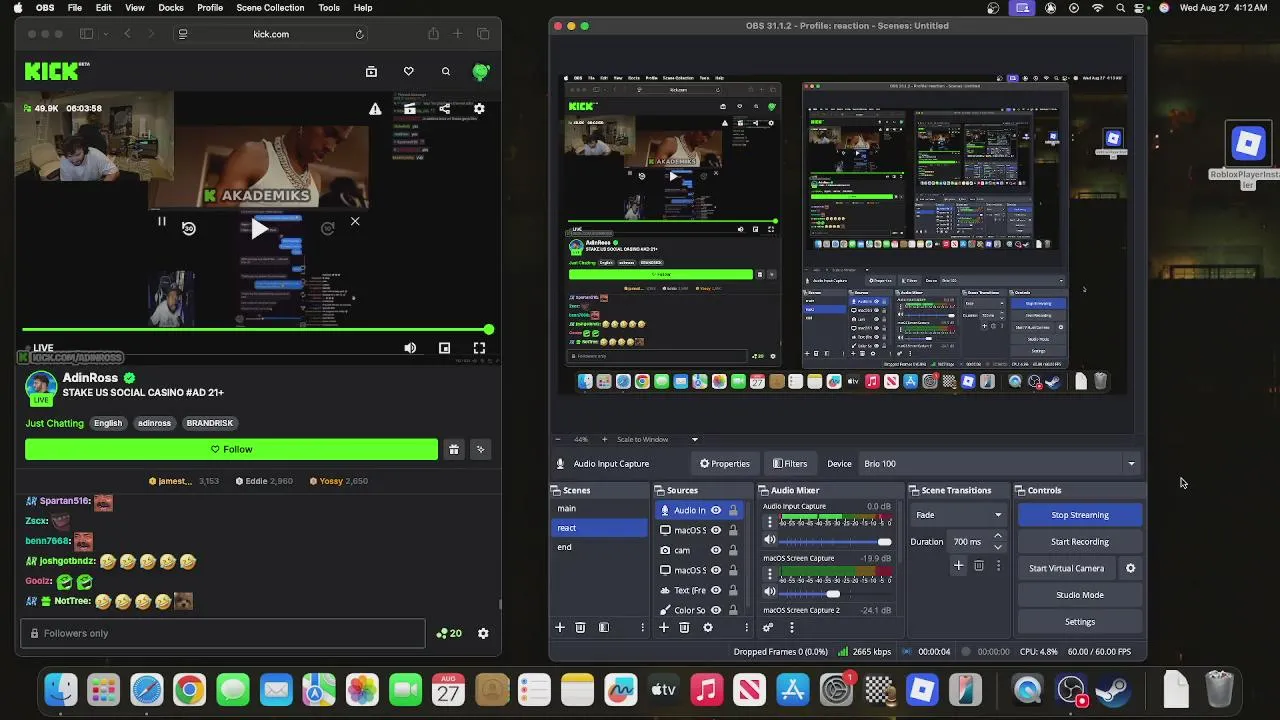Open the Tools menu
1280x720 pixels.
329,7
